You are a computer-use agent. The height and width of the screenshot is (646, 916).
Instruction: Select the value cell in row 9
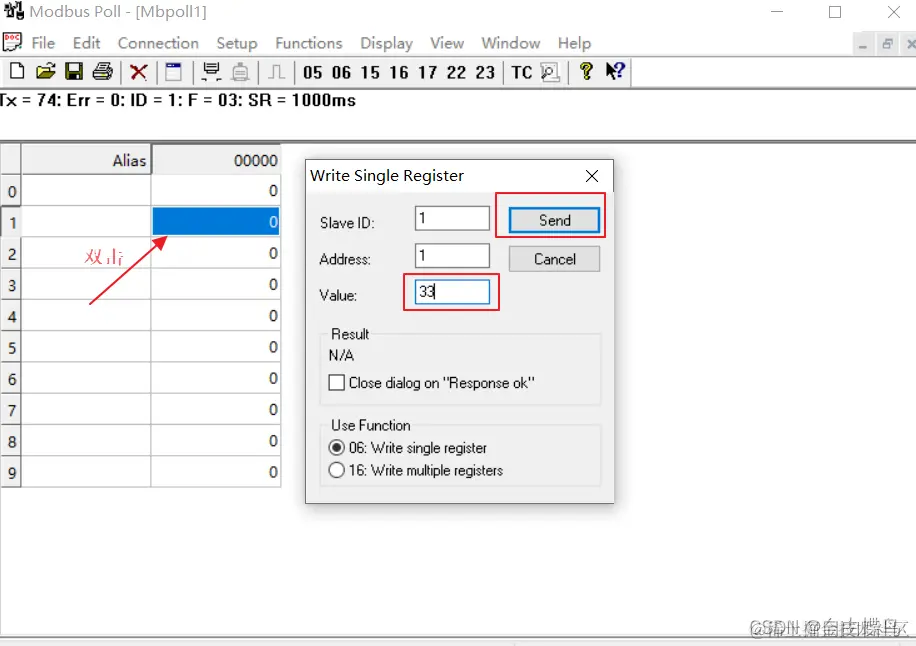[x=216, y=472]
